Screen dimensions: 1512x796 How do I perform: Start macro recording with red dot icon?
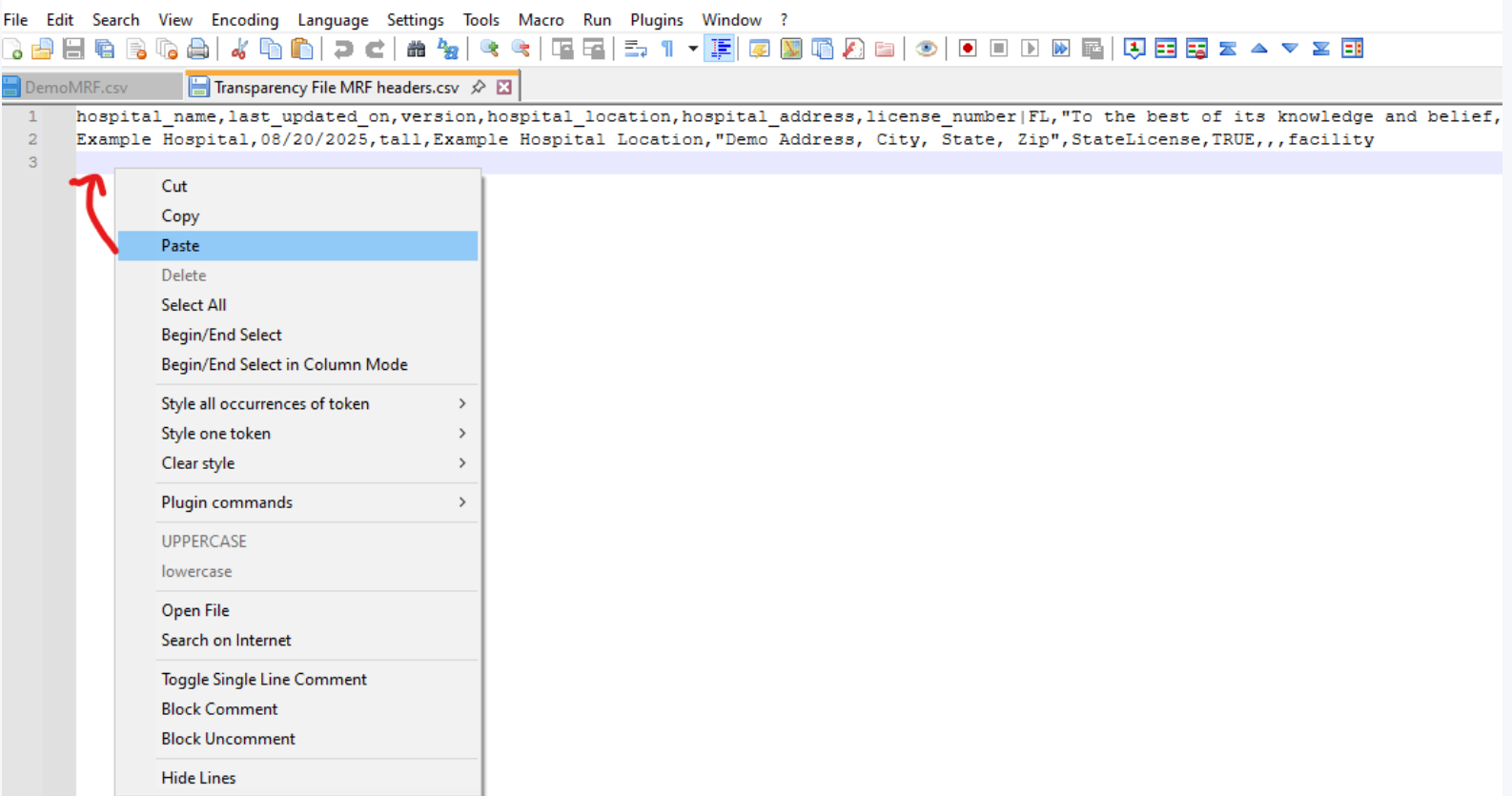(x=968, y=49)
